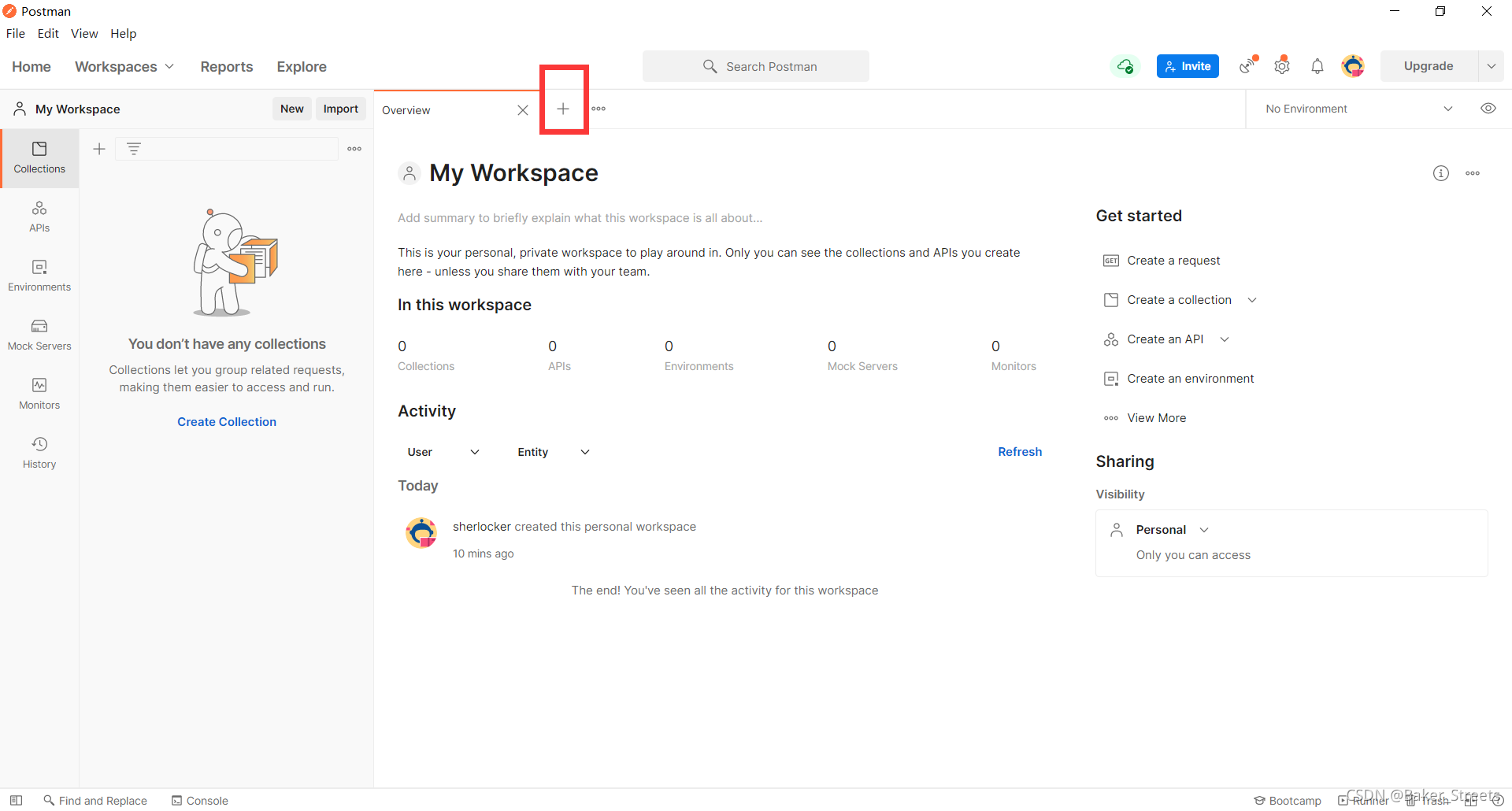Click the workspace summary placeholder text
This screenshot has height=811, width=1512.
580,218
